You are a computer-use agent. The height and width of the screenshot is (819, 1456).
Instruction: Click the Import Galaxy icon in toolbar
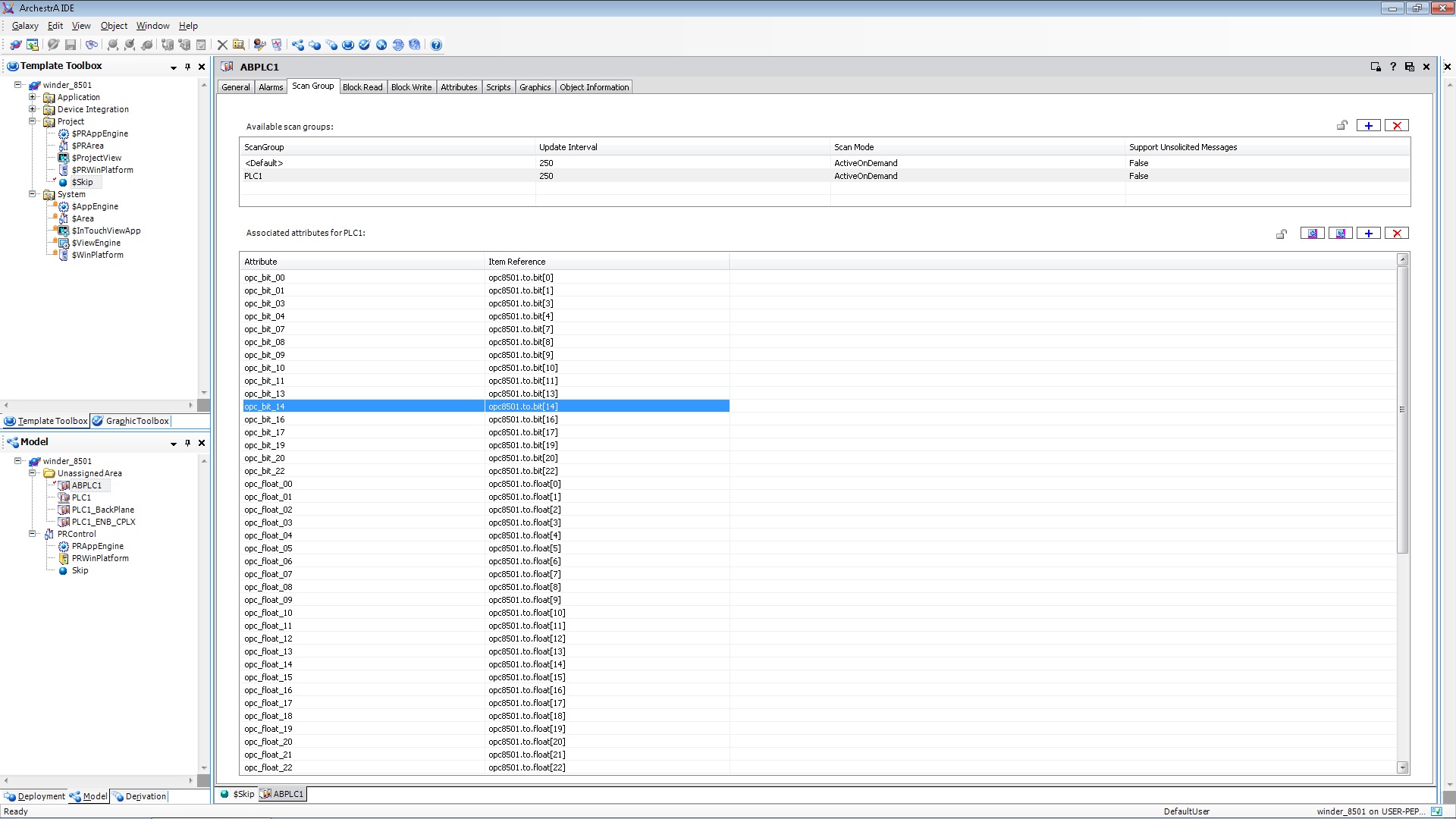[x=33, y=45]
